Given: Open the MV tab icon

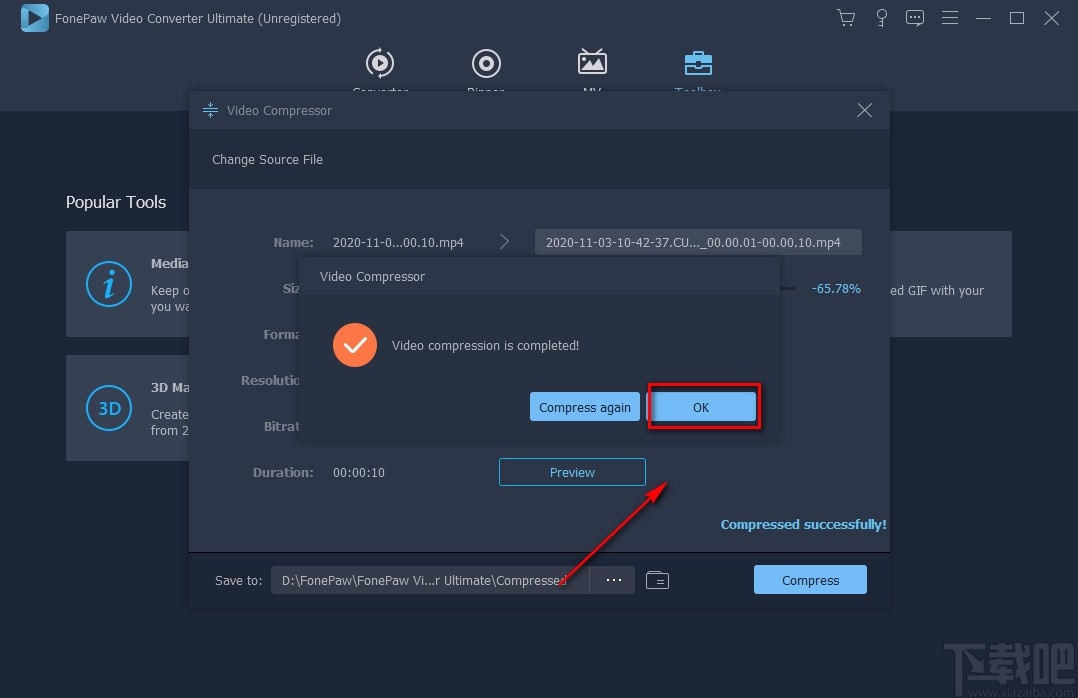Looking at the screenshot, I should pyautogui.click(x=592, y=63).
